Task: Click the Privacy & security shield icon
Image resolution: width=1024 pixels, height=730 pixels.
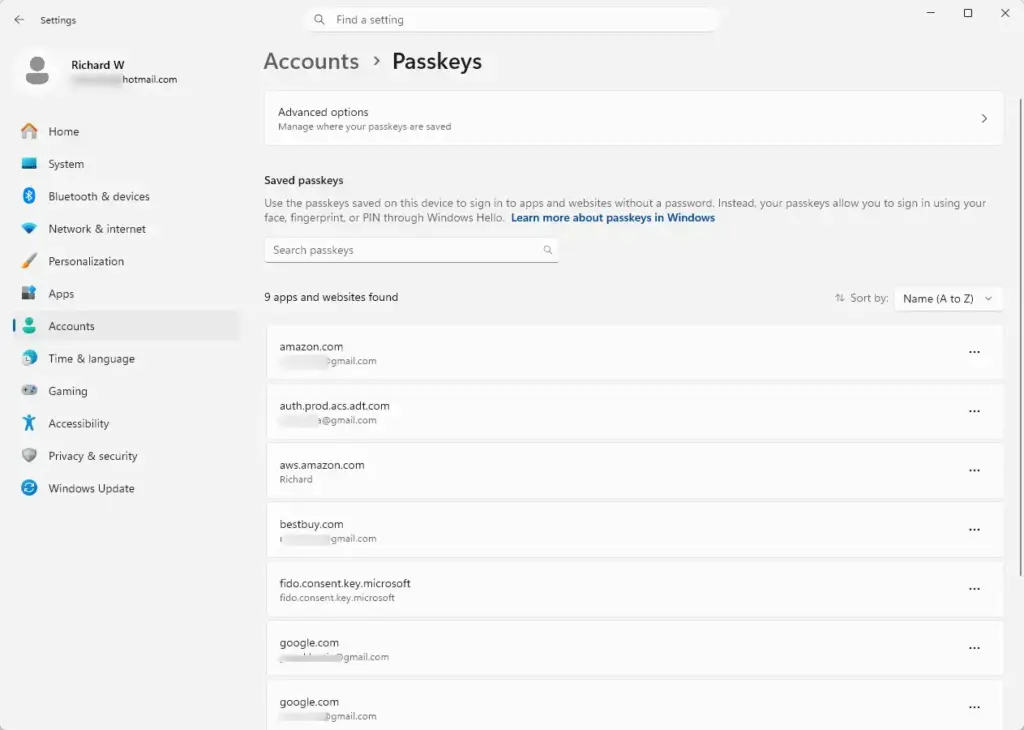Action: (x=29, y=456)
